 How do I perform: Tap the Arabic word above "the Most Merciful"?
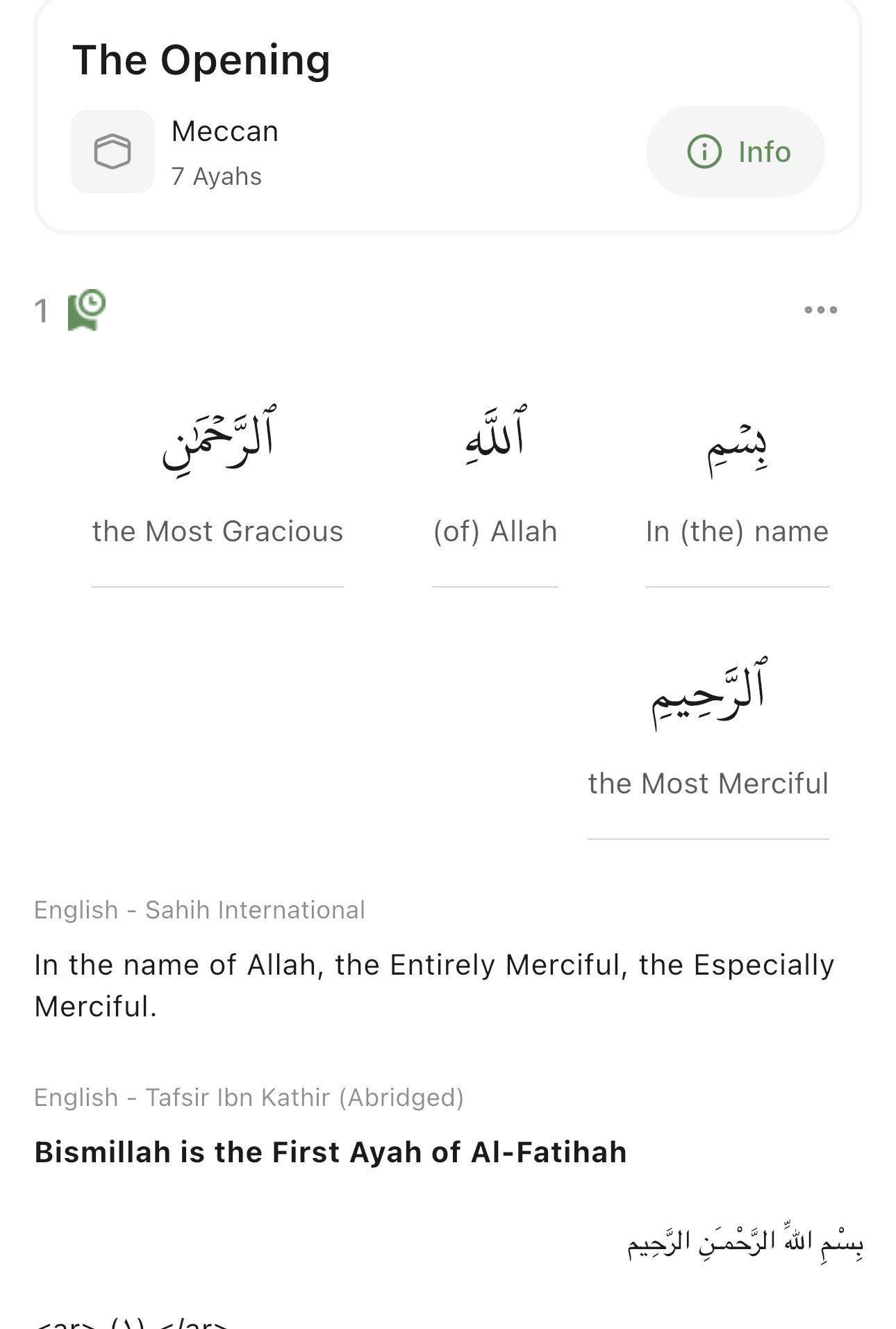tap(708, 691)
